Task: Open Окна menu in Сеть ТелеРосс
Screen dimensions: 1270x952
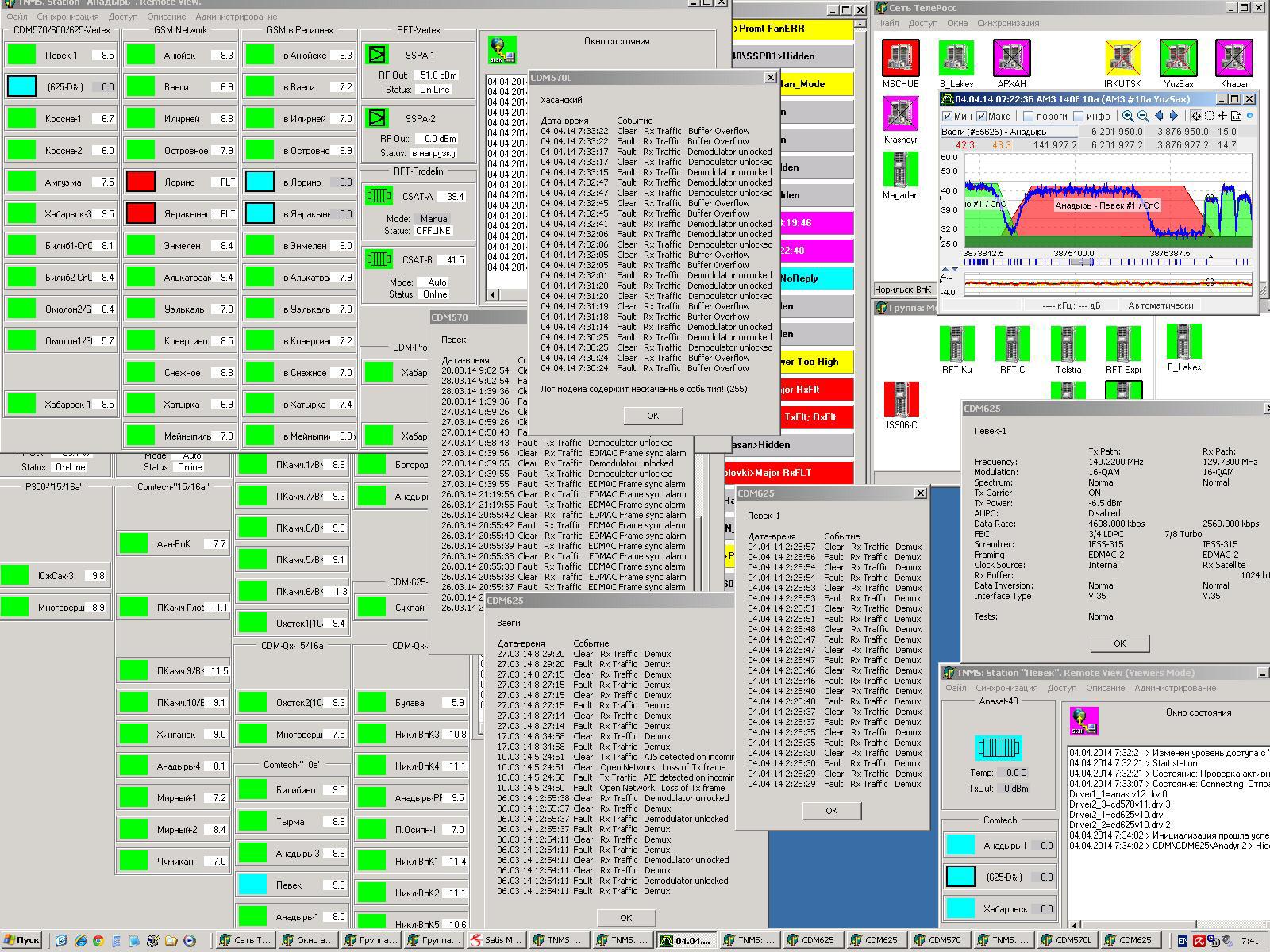Action: [957, 23]
